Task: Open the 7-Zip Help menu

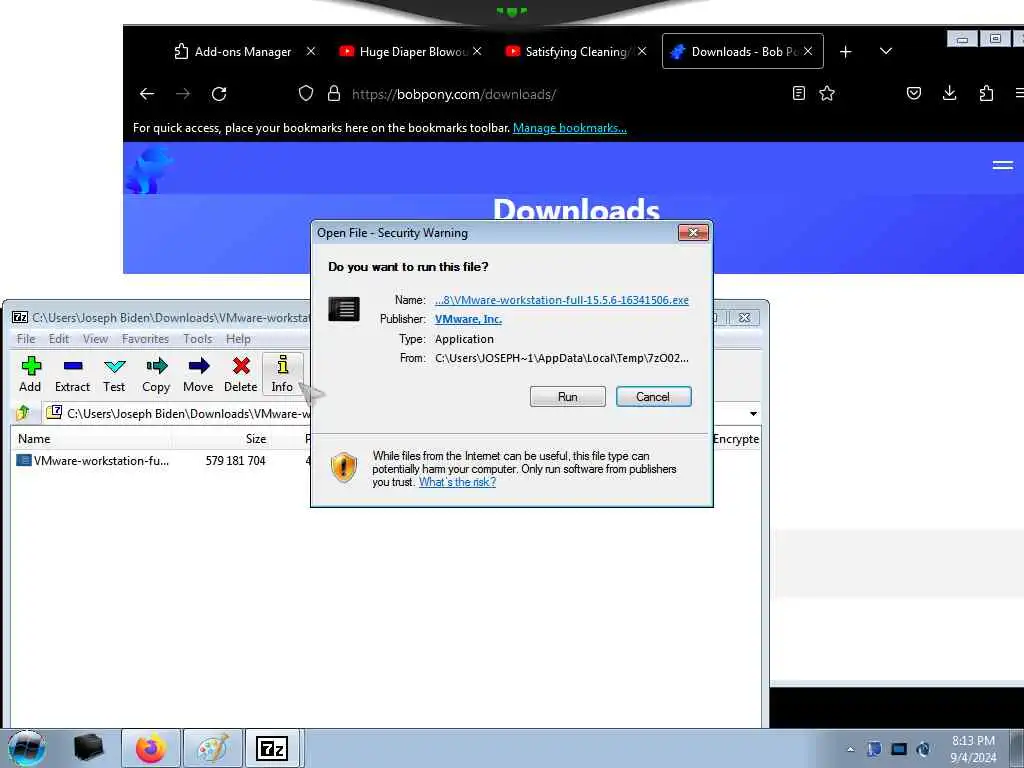Action: click(x=238, y=339)
